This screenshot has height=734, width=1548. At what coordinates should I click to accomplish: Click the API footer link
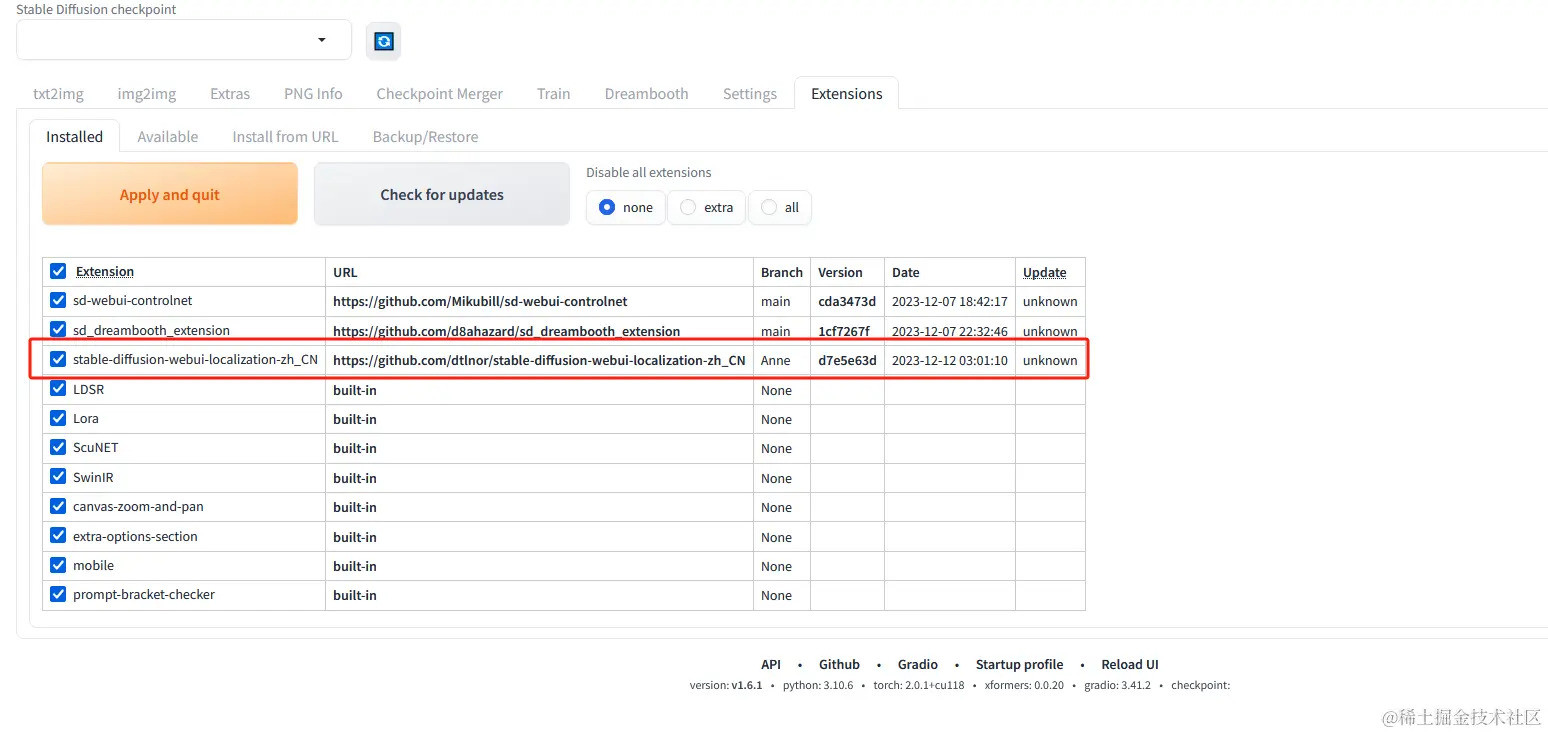pos(771,664)
